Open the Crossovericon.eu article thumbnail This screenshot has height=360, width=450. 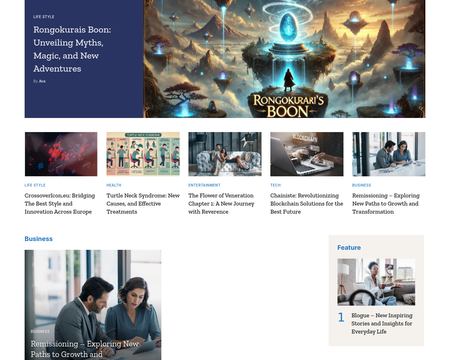61,154
